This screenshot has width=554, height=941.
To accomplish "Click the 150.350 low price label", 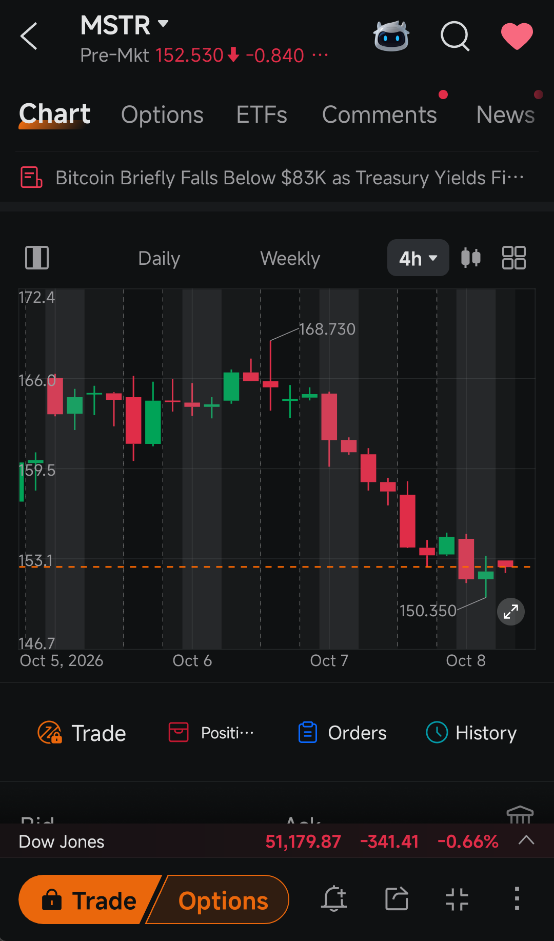I will [x=428, y=610].
